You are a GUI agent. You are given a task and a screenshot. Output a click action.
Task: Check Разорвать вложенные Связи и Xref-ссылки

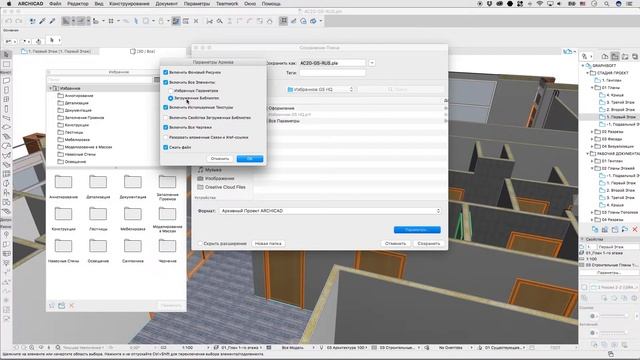click(165, 138)
